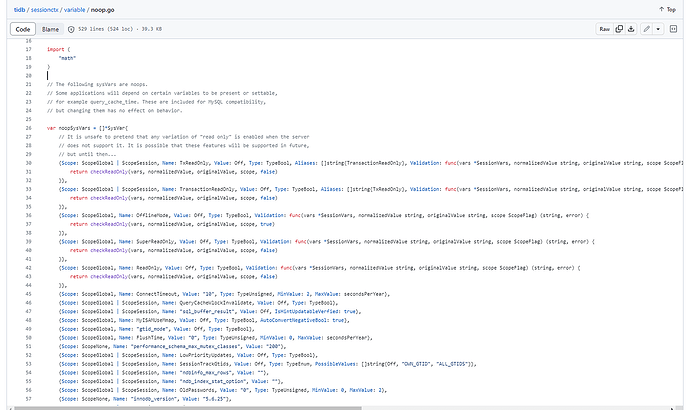
Task: Click checkReadOnly call on line 31
Action: pyautogui.click(x=109, y=172)
